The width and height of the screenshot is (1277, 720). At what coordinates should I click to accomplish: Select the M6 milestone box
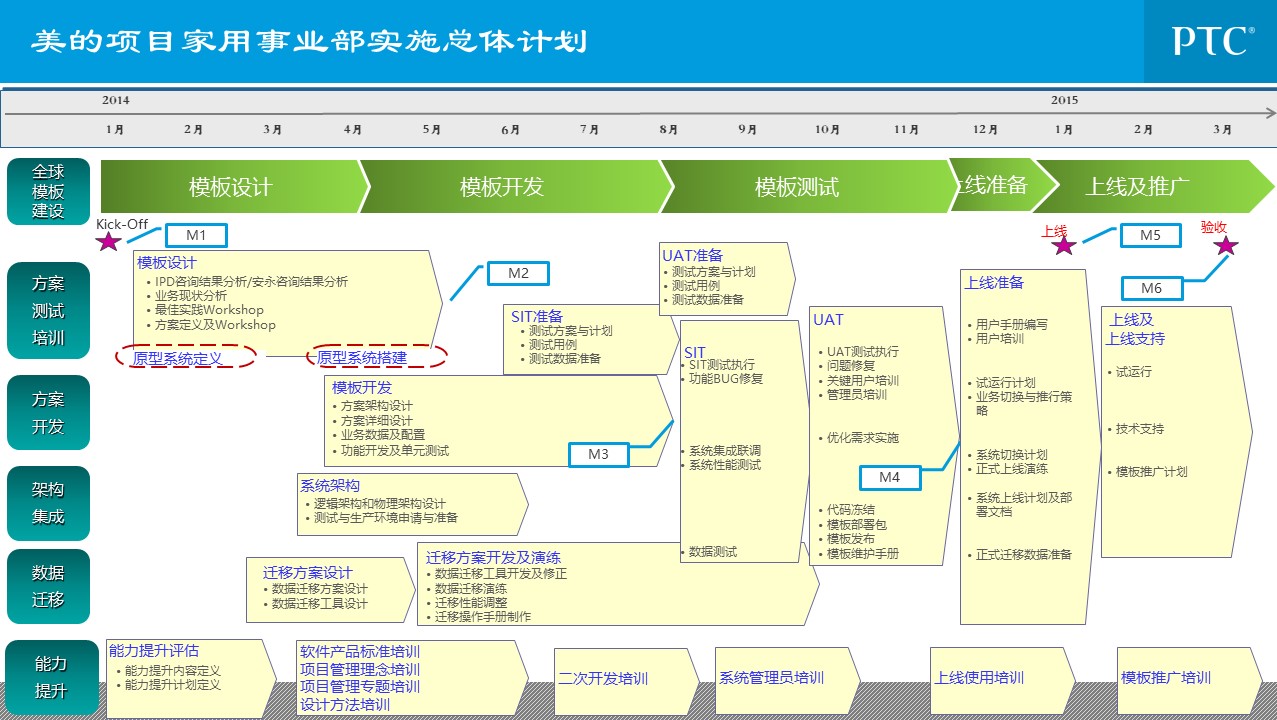click(x=1151, y=288)
